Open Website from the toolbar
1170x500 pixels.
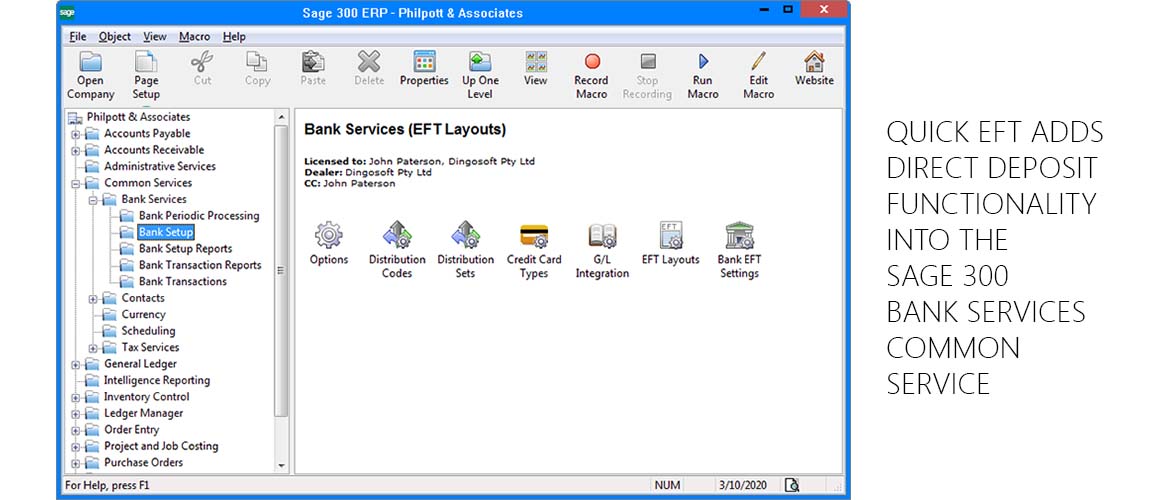pyautogui.click(x=814, y=69)
